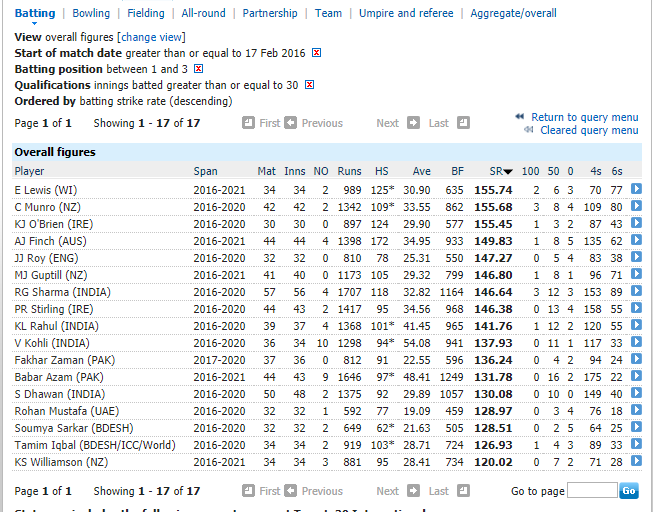Click AJ Finch highest score 172

(379, 241)
